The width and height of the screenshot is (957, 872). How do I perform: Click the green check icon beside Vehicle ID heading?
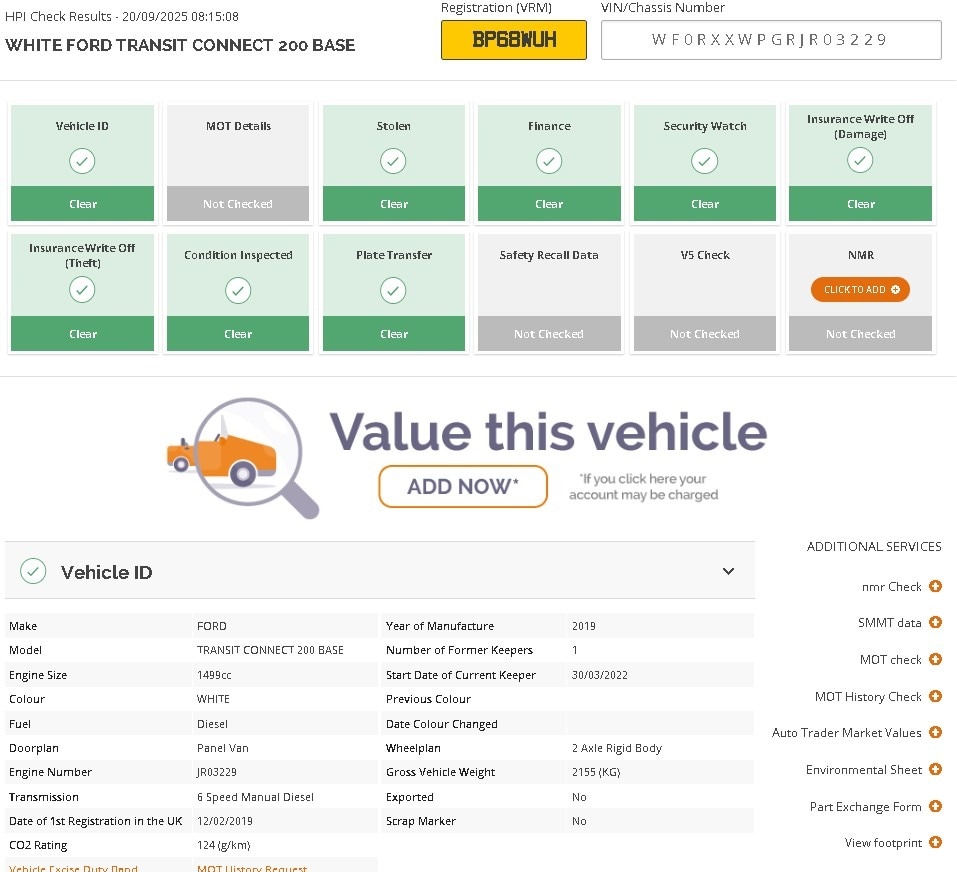click(33, 571)
